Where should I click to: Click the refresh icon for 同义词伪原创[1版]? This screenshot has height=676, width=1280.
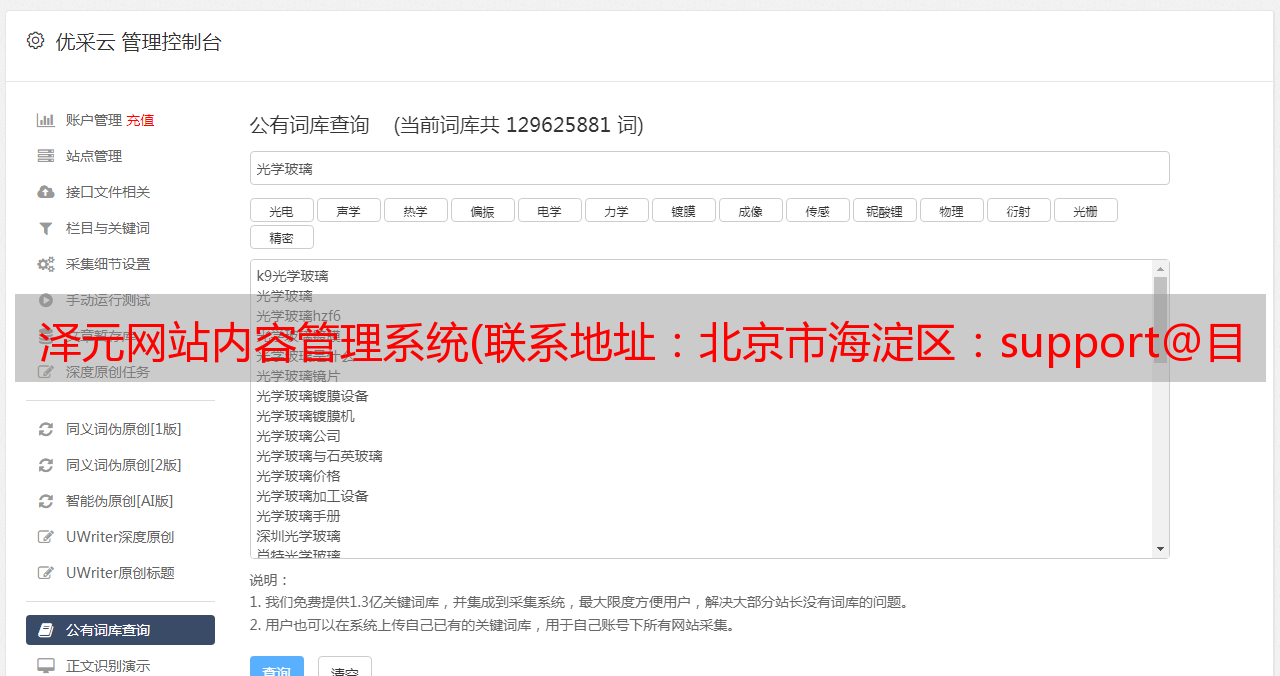[x=46, y=429]
